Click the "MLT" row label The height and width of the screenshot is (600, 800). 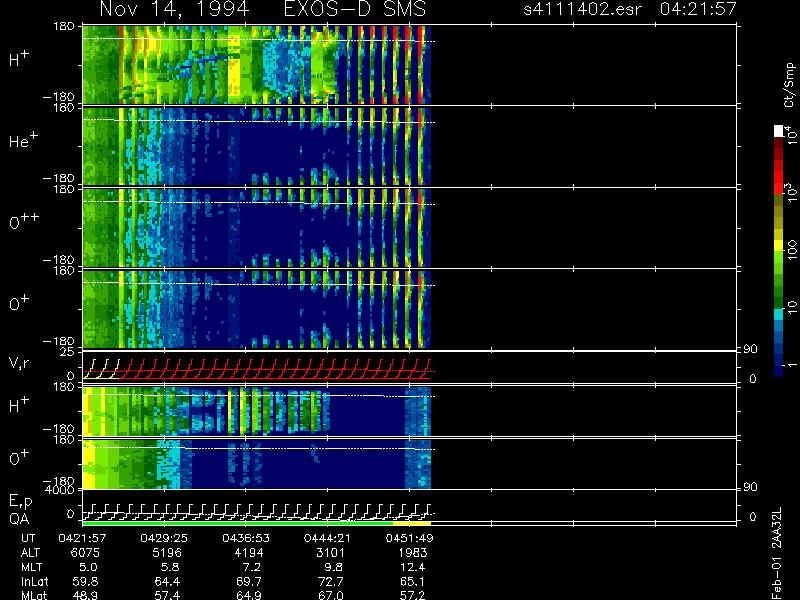[x=32, y=567]
